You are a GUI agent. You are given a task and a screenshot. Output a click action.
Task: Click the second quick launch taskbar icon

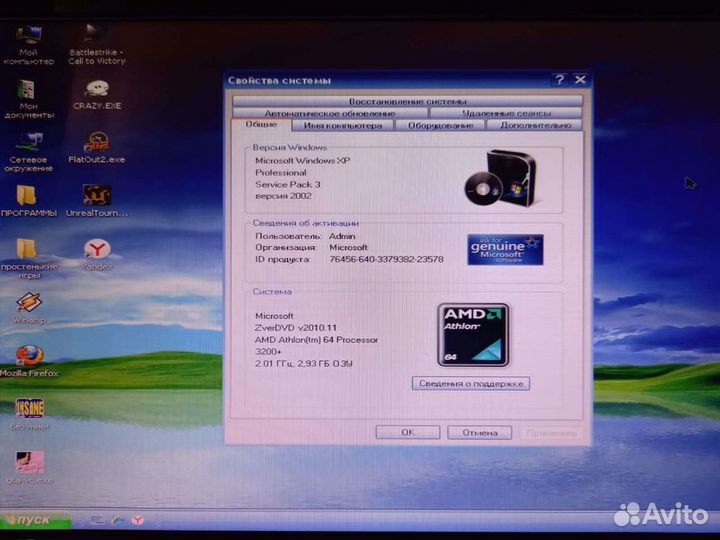[118, 520]
